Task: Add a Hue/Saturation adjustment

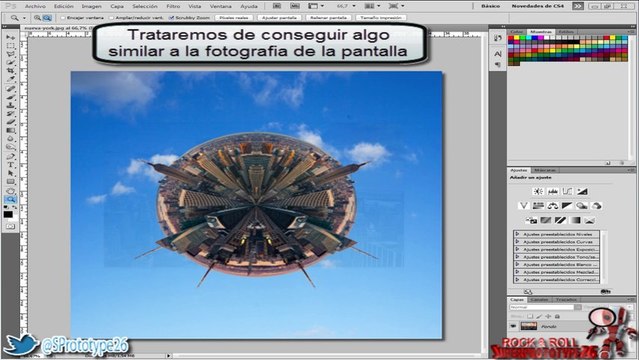Action: [x=538, y=205]
